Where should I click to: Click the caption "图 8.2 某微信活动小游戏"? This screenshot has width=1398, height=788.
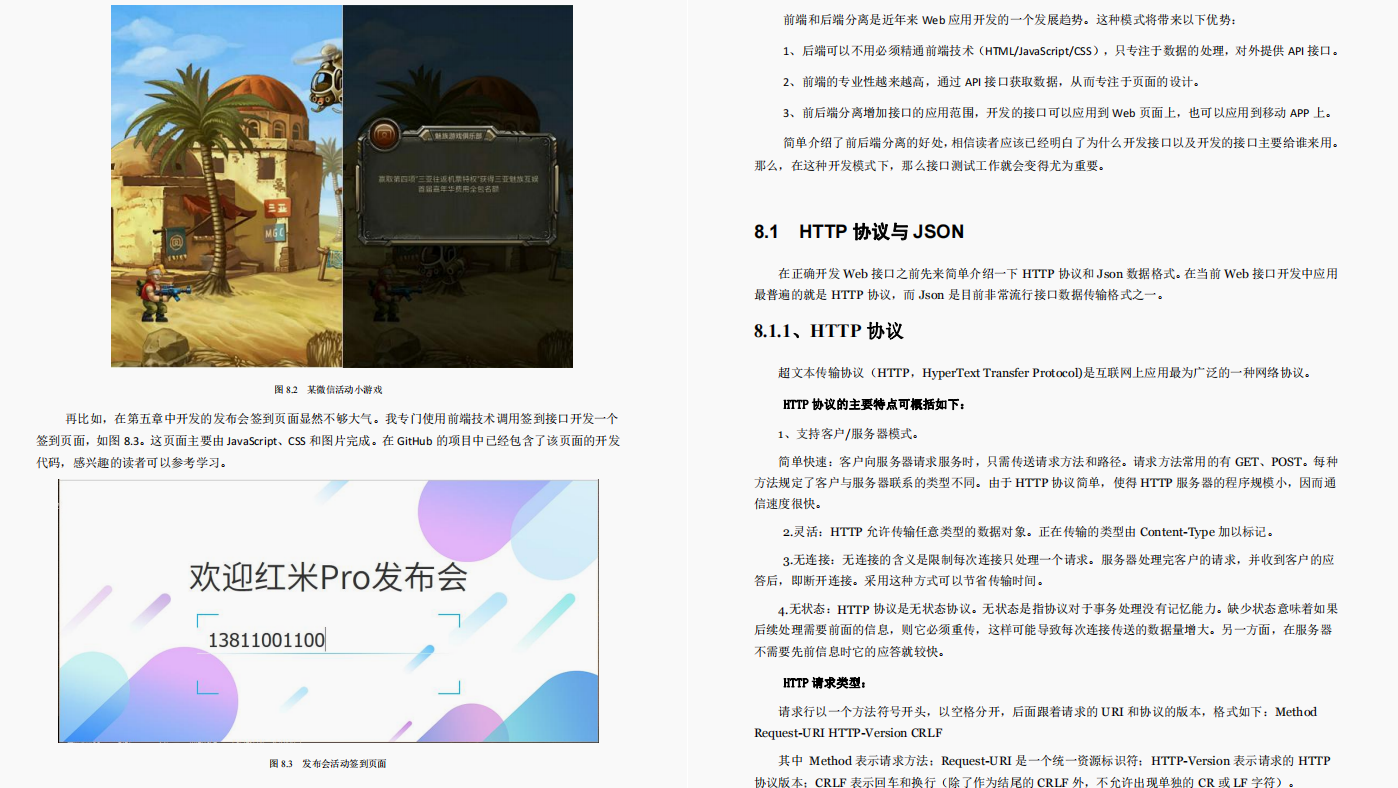coord(328,389)
